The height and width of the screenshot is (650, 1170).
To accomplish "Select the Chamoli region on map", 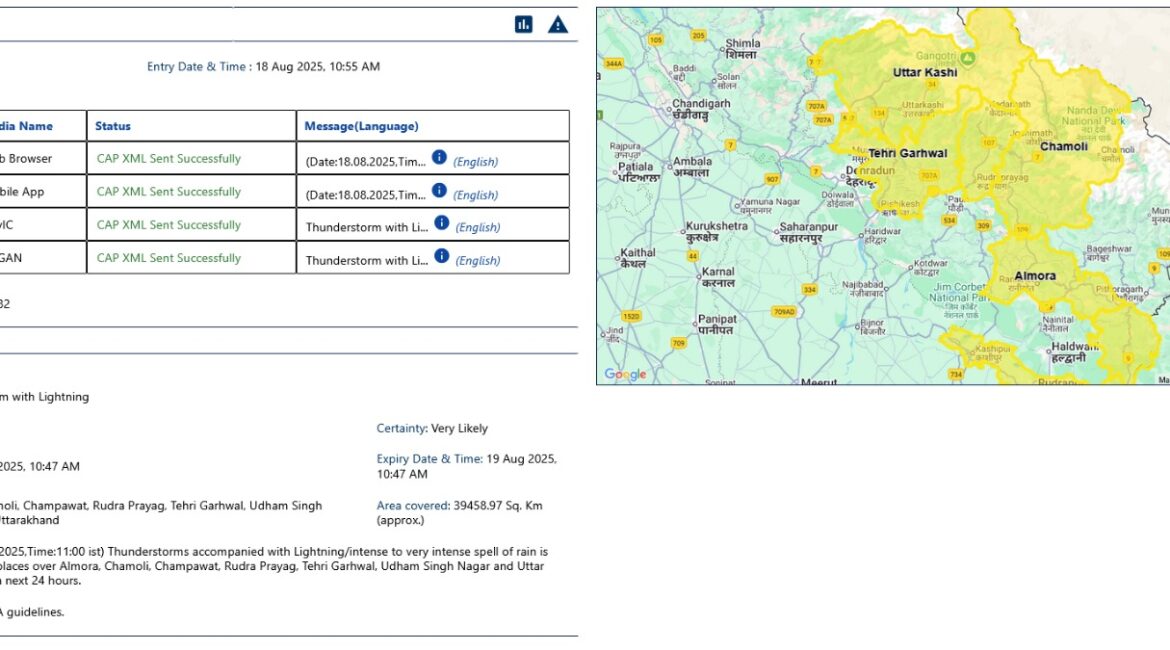I will tap(1063, 147).
